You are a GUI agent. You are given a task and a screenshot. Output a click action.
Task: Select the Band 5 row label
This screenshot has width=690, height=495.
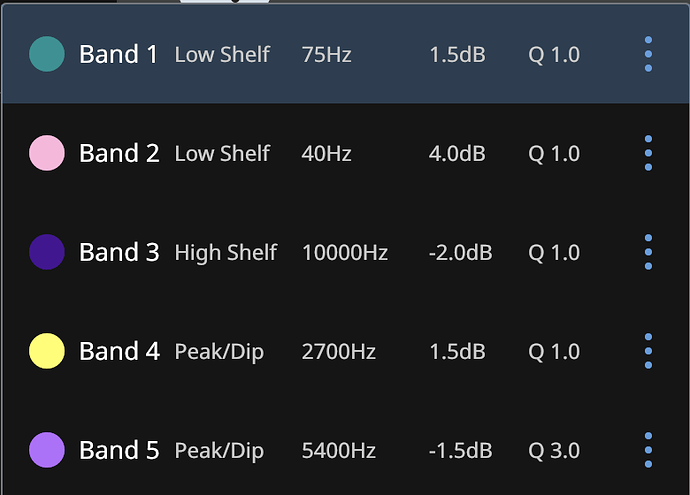[x=119, y=450]
